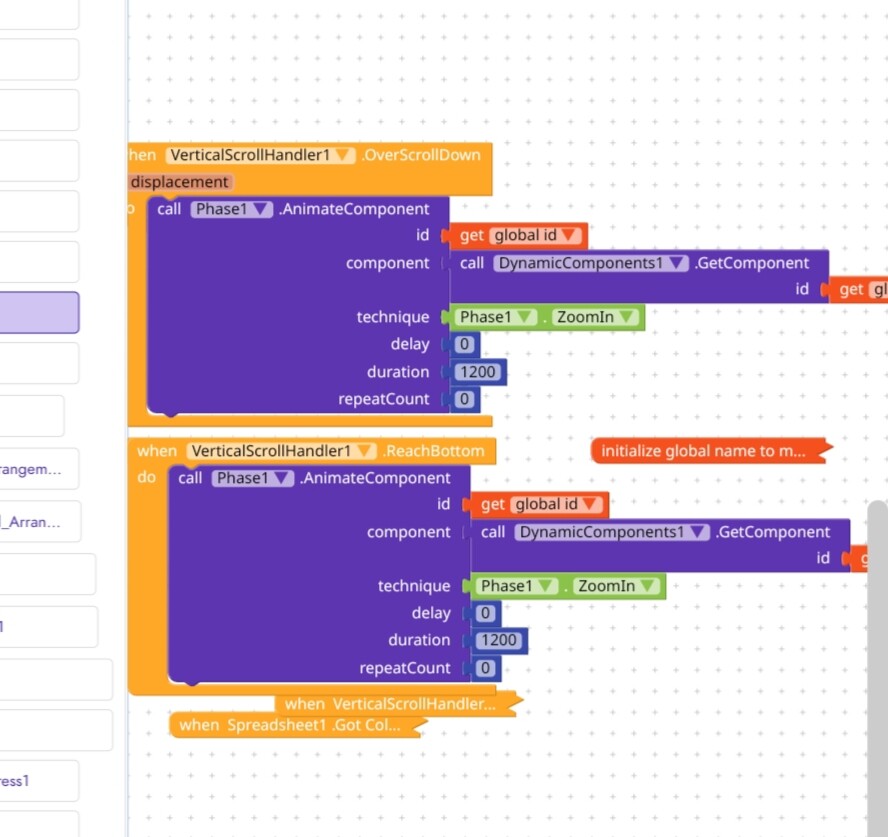Viewport: 888px width, 837px height.
Task: Select delay value 0 in the ReachBottom block
Action: click(x=485, y=613)
